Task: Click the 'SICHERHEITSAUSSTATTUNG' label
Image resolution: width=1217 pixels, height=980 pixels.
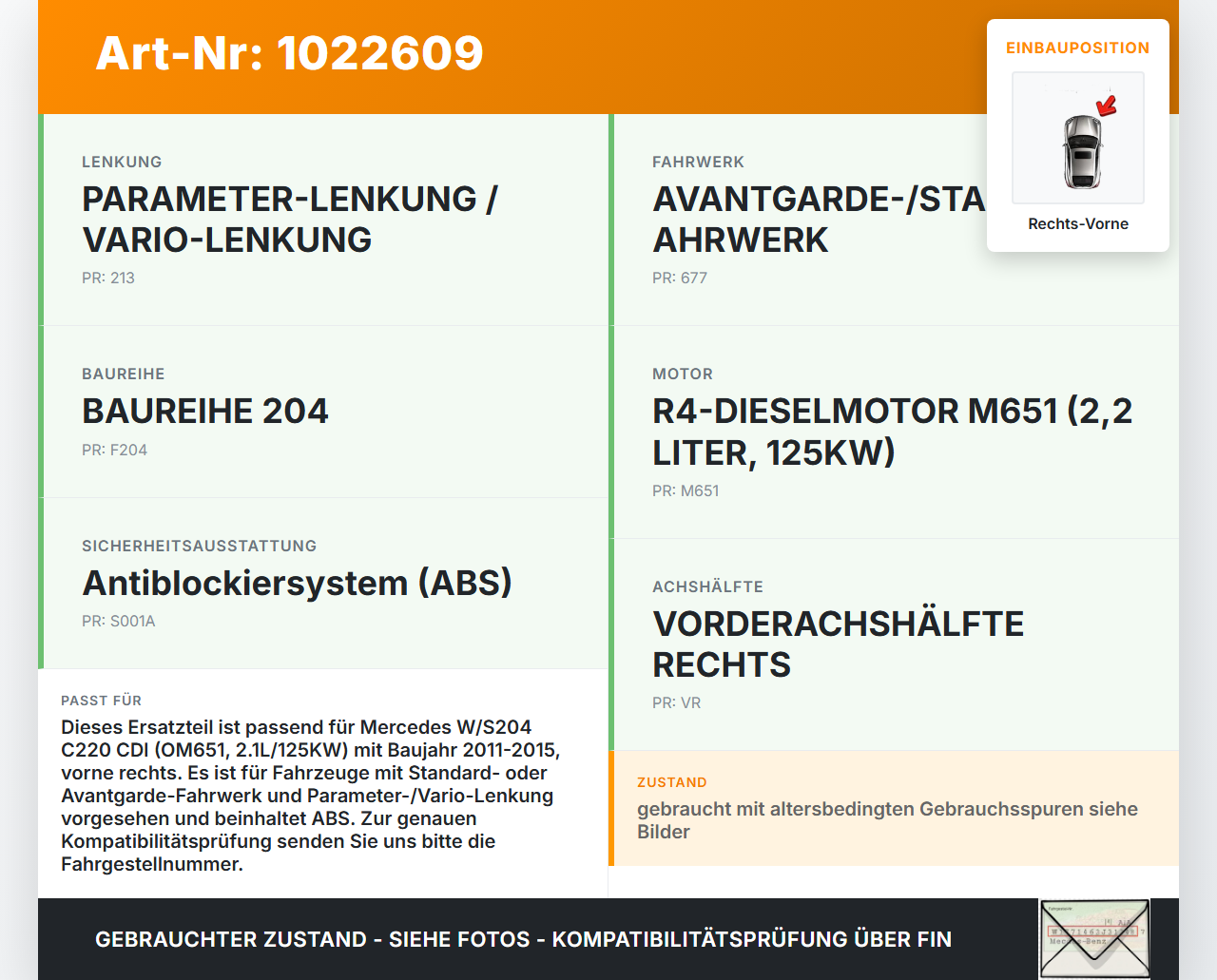Action: click(x=200, y=546)
